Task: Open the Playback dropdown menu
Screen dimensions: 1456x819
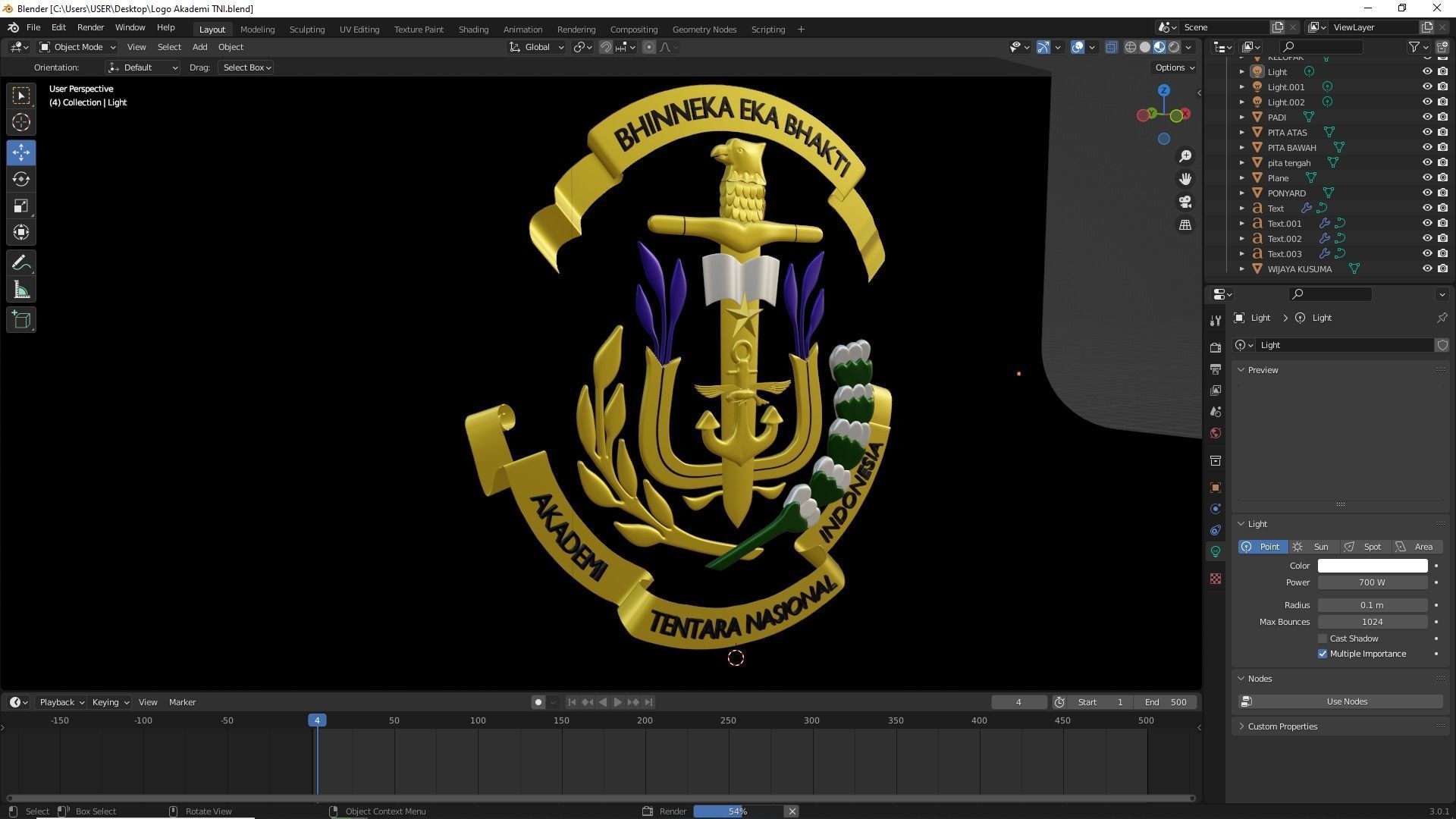Action: [61, 702]
